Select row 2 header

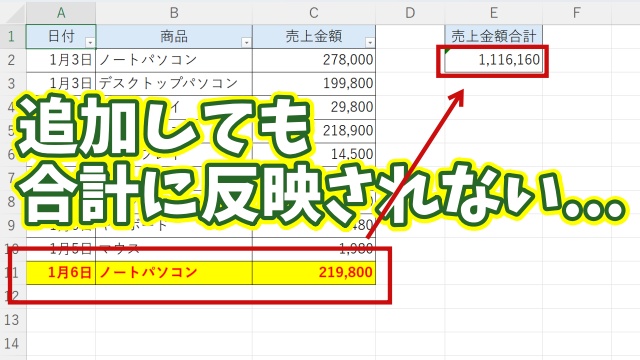(12, 60)
